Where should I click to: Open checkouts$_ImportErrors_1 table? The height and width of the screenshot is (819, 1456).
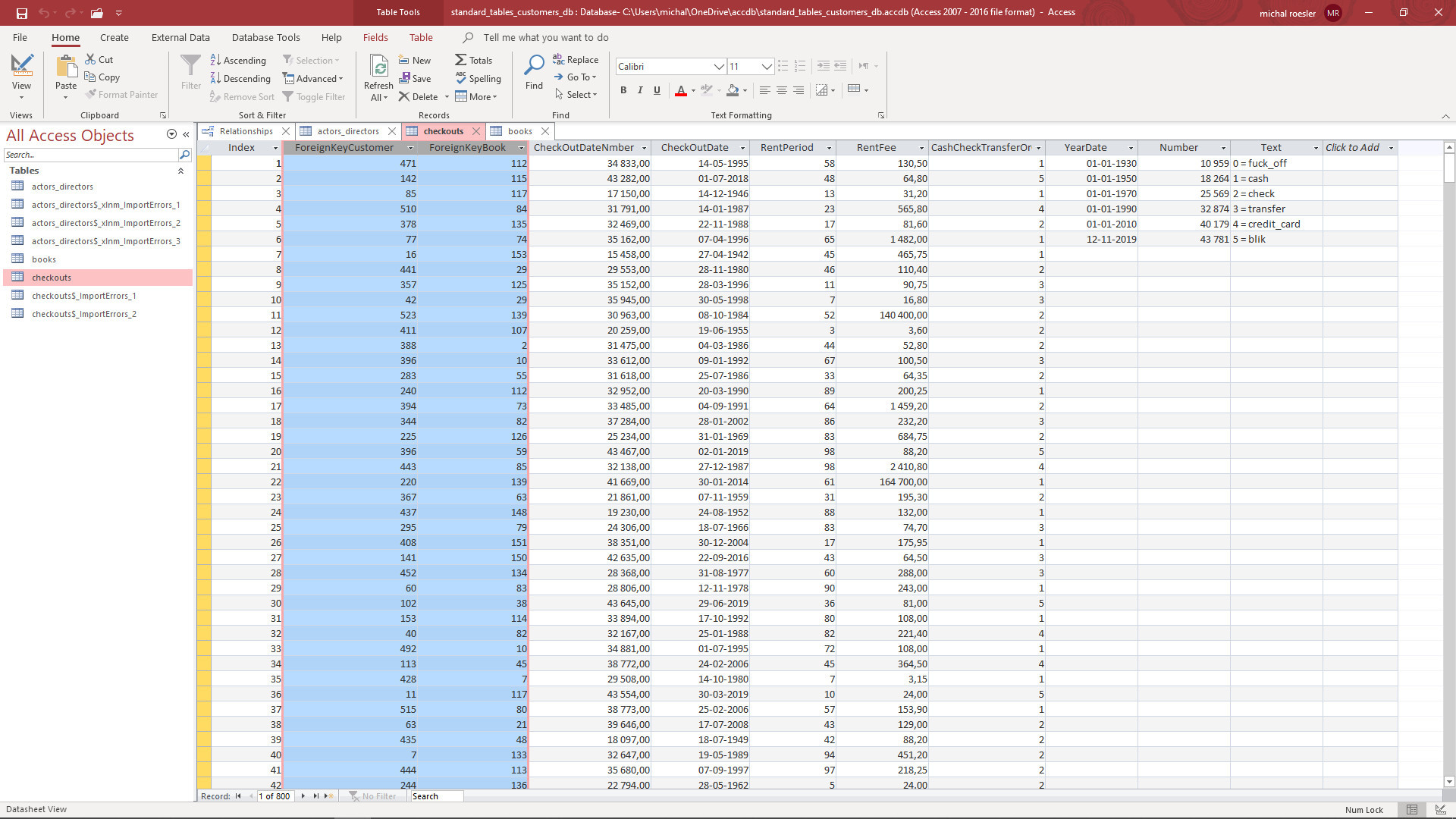coord(83,296)
